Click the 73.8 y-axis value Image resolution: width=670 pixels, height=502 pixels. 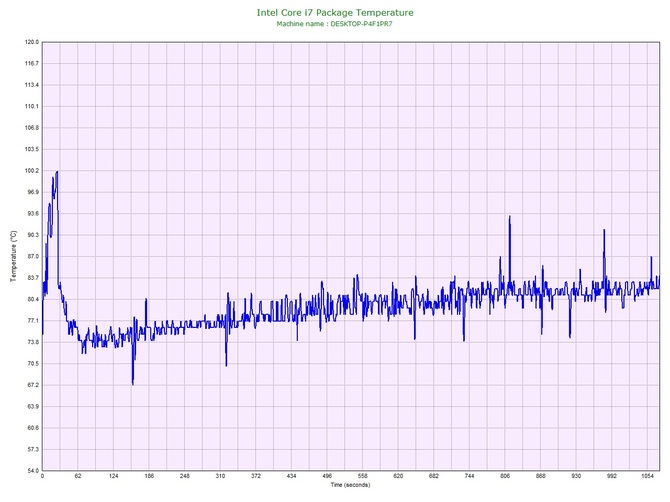tap(32, 342)
